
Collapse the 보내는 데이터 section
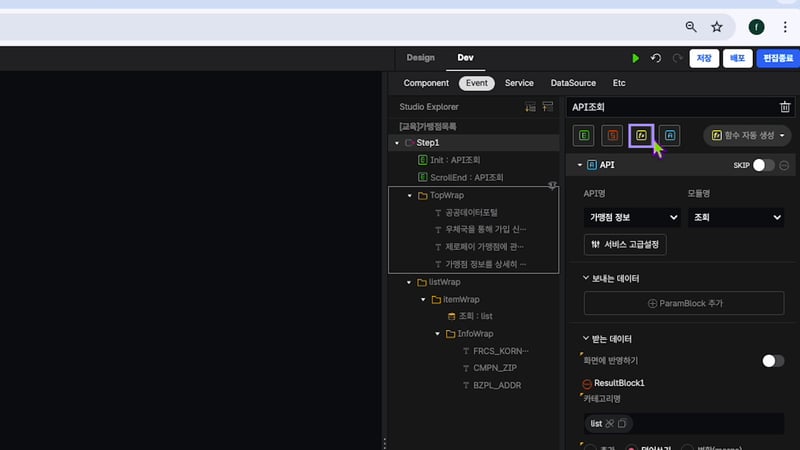tap(586, 278)
